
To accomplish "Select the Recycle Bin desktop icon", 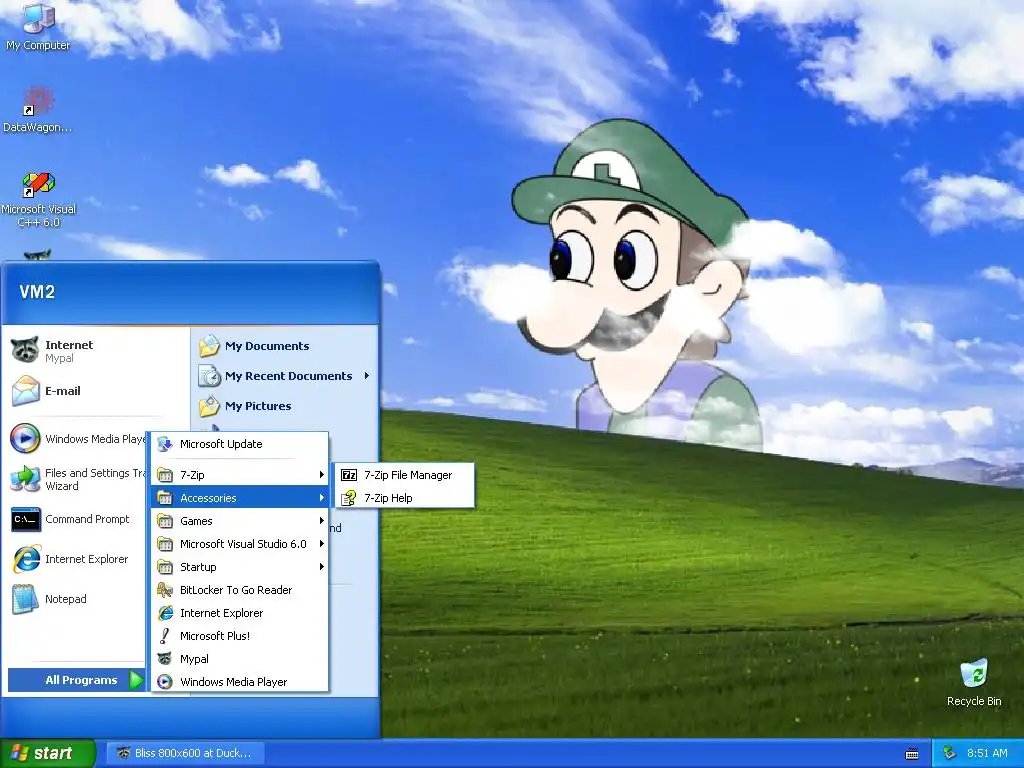I will pos(974,674).
